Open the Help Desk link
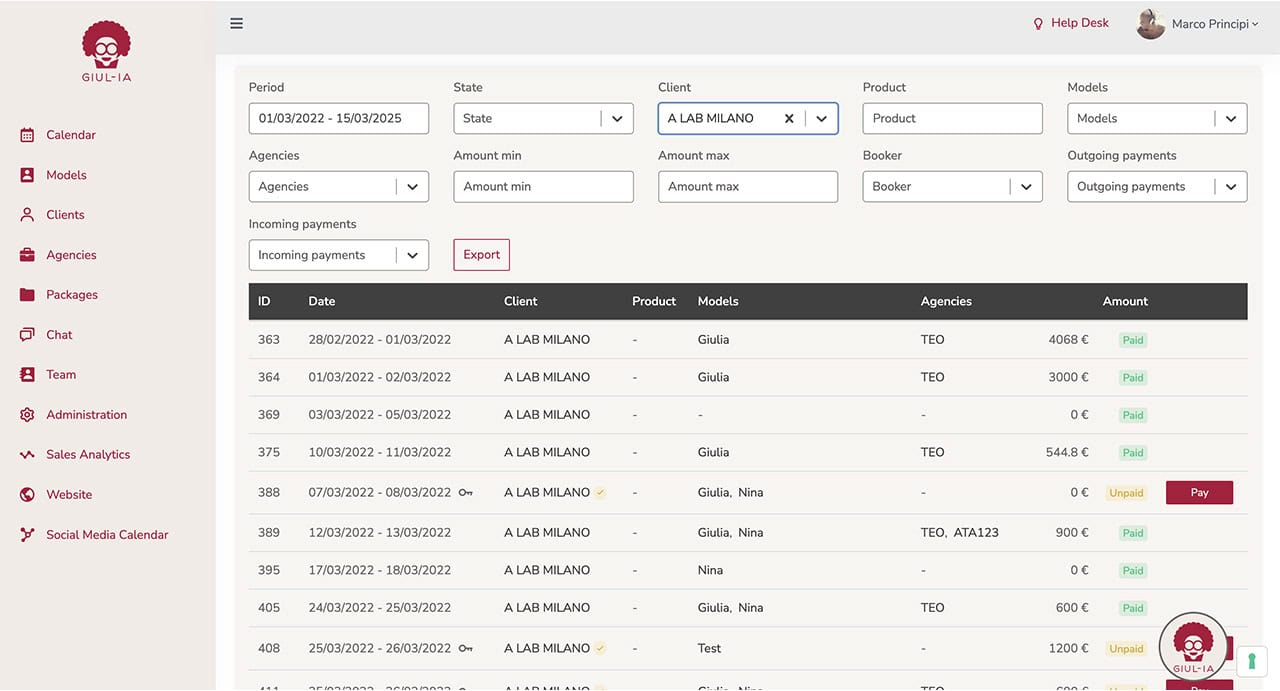1280x691 pixels. (x=1080, y=23)
